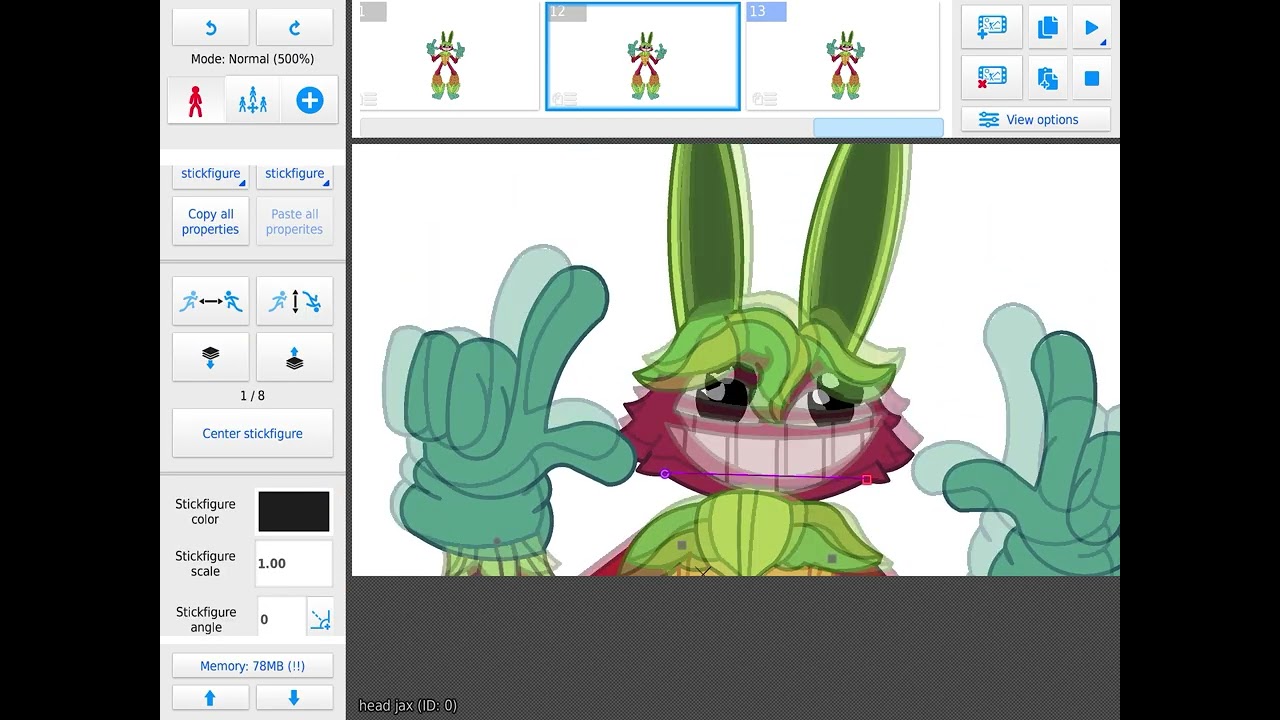This screenshot has width=1280, height=720.
Task: Move the panel up with the up arrow
Action: click(x=210, y=698)
